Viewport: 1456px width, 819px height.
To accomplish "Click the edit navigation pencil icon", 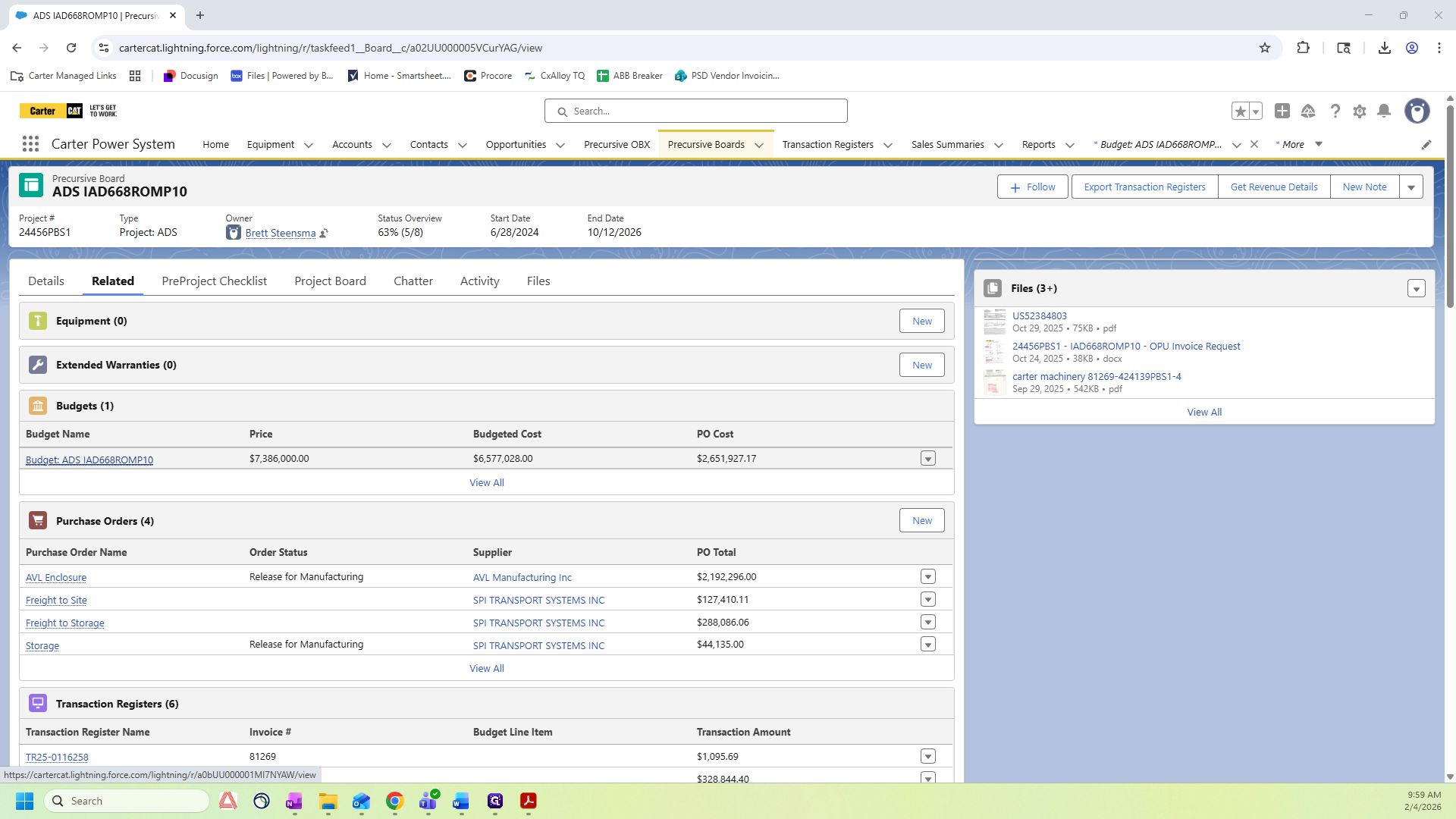I will [1426, 145].
